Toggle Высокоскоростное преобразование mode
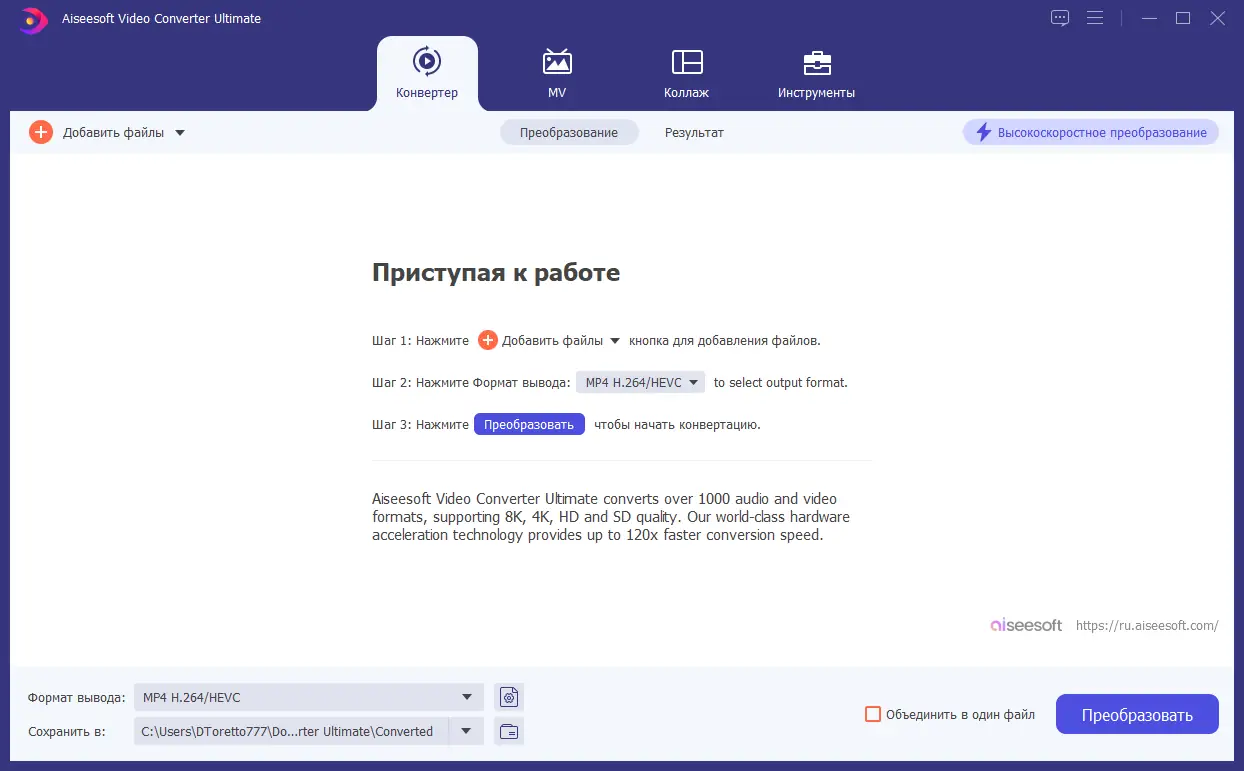Screen dimensions: 1244x771 pyautogui.click(x=1090, y=132)
